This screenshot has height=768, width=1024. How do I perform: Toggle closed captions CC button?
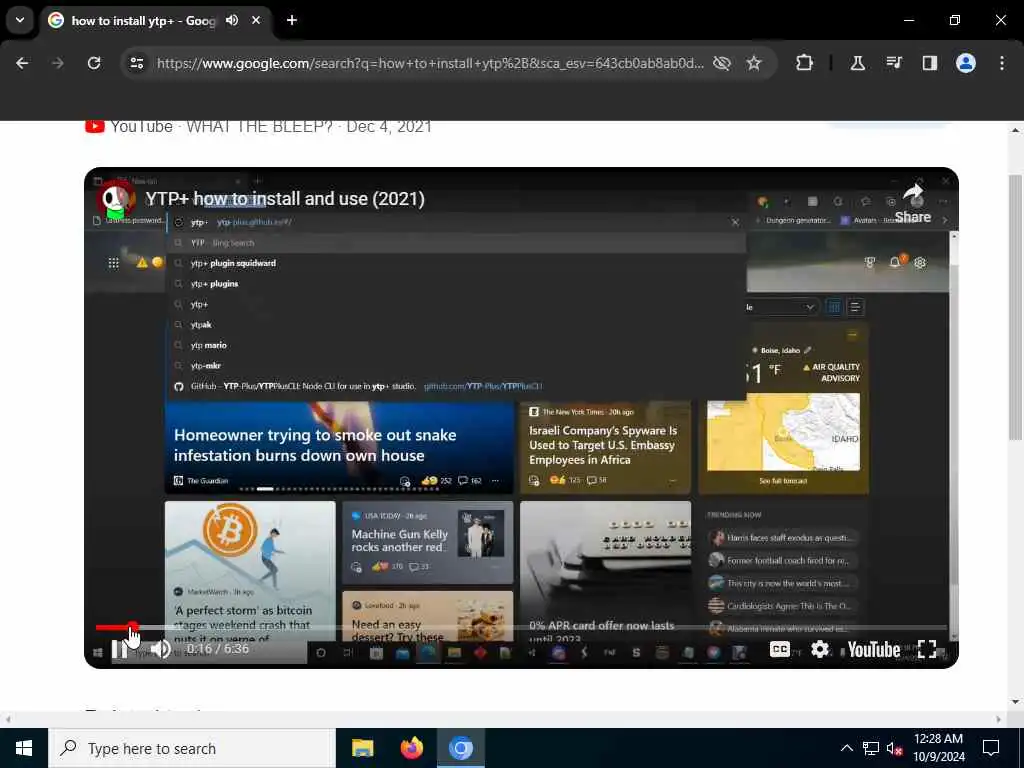click(780, 649)
